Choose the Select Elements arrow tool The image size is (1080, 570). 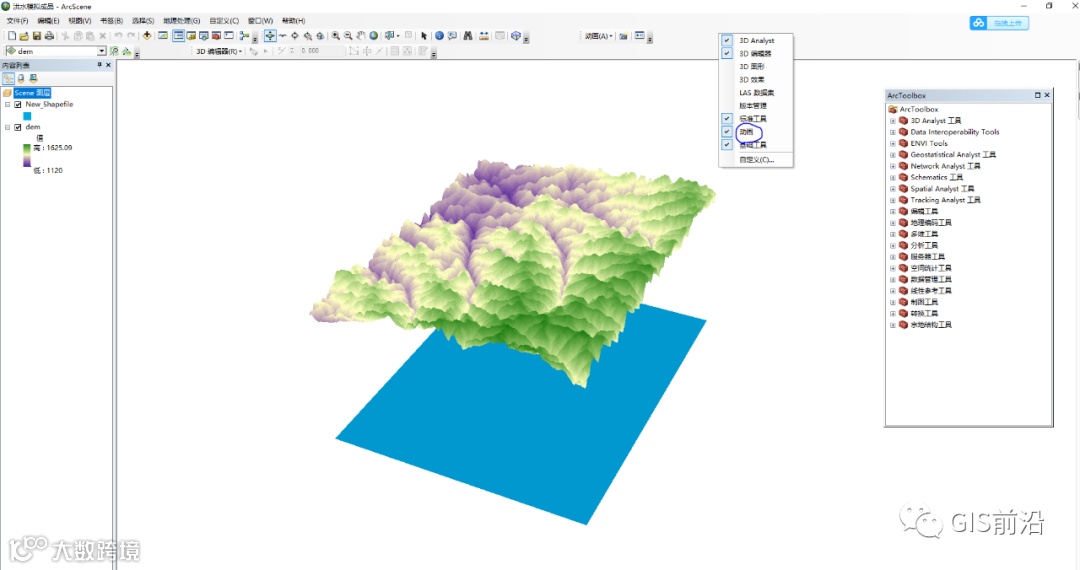424,36
